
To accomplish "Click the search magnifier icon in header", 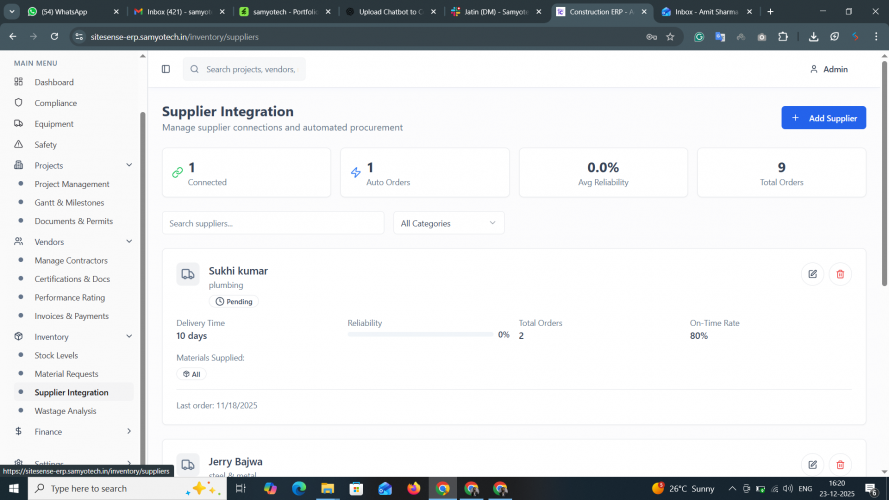I will click(x=194, y=69).
